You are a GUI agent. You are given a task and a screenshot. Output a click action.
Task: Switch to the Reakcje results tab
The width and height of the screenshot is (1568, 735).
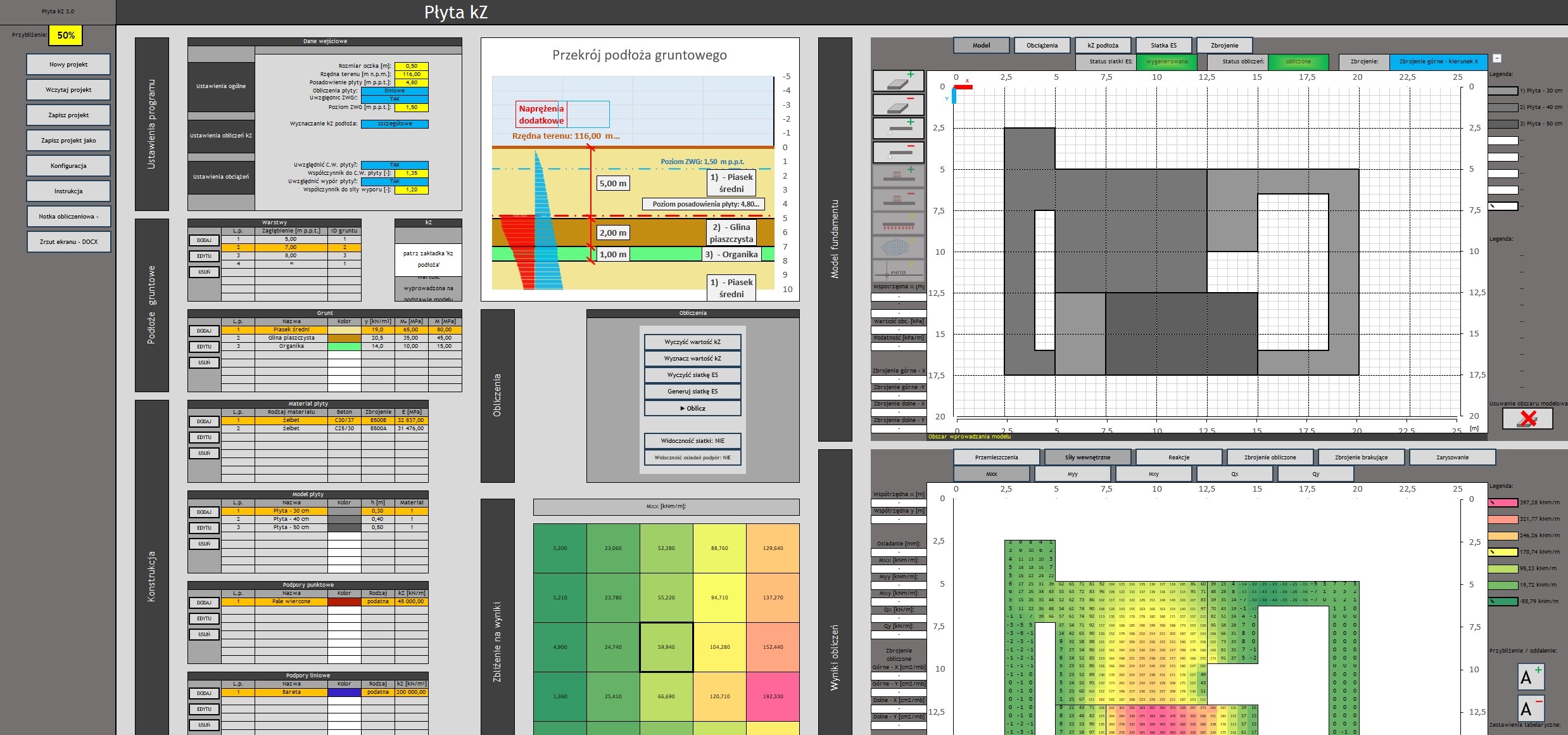click(1179, 457)
